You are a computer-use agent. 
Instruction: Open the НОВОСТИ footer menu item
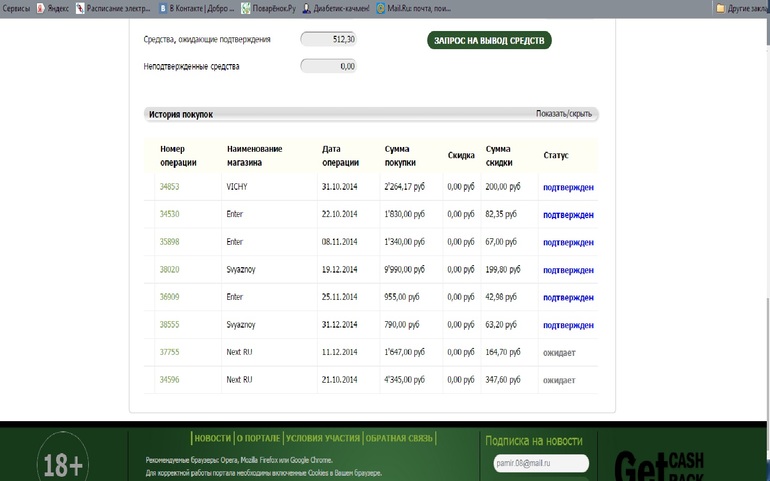point(212,438)
